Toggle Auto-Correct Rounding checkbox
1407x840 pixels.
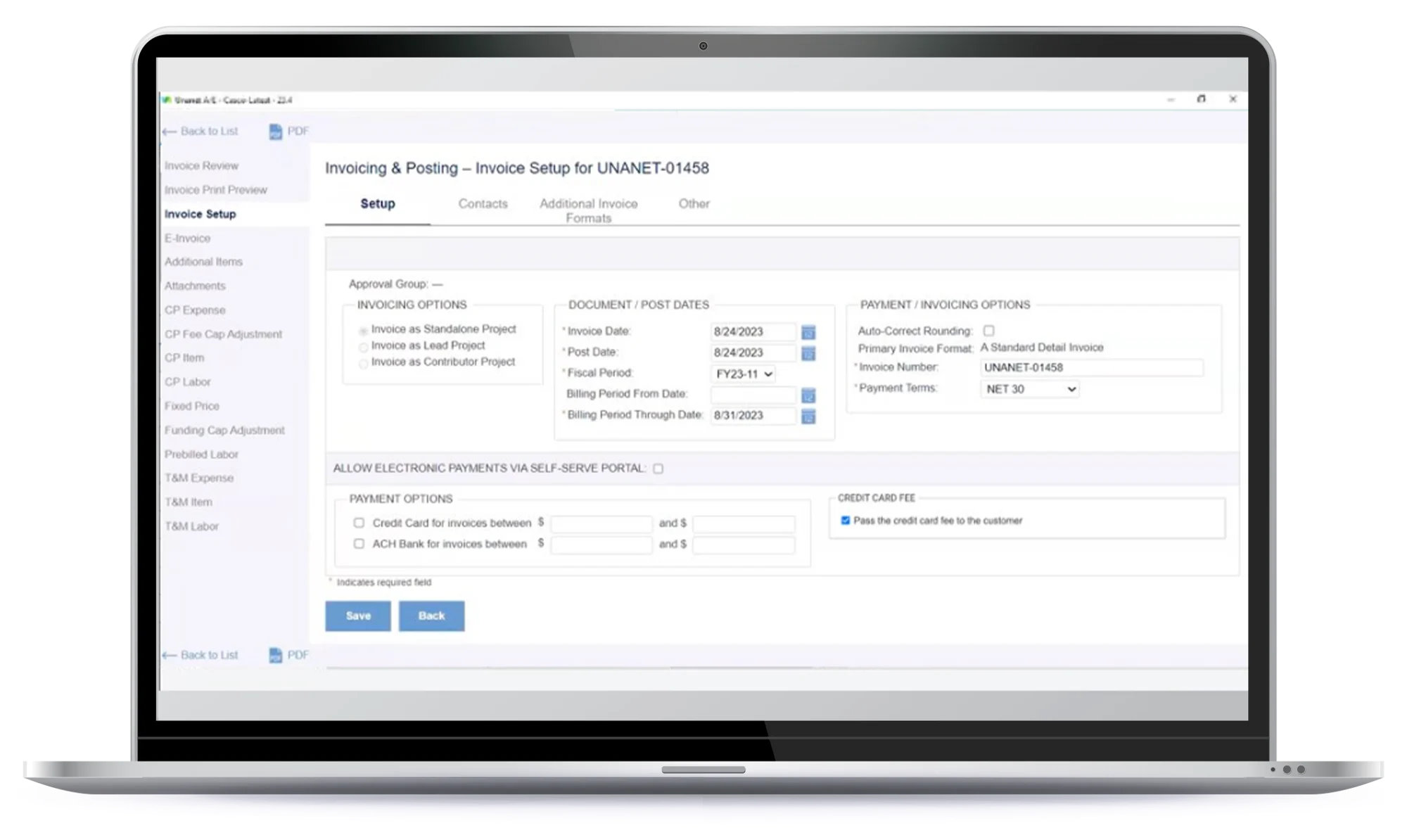988,331
